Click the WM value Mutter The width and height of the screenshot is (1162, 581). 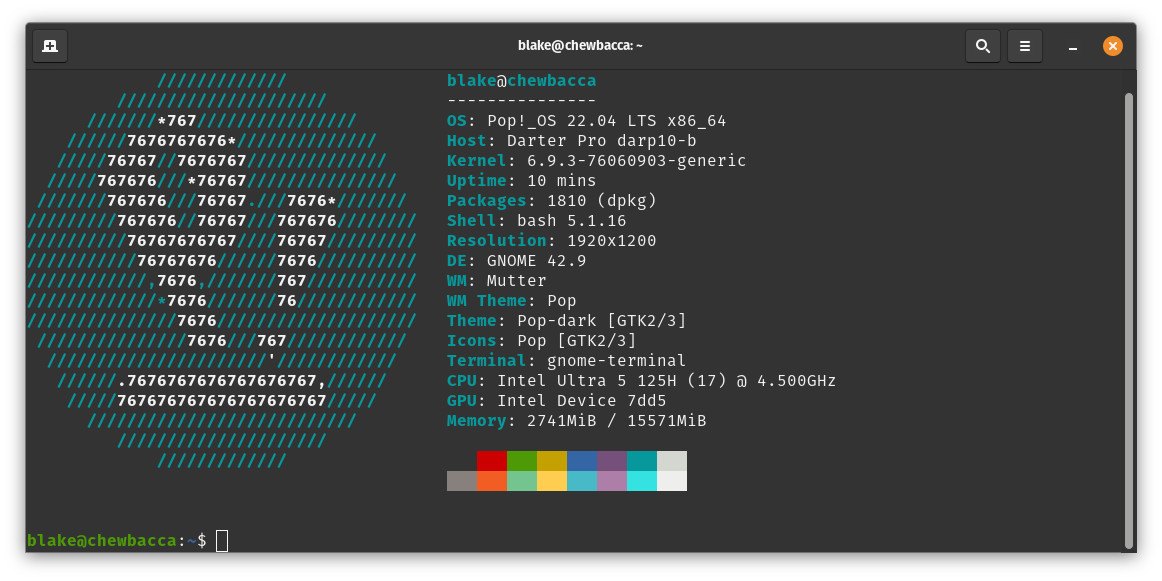[x=517, y=281]
